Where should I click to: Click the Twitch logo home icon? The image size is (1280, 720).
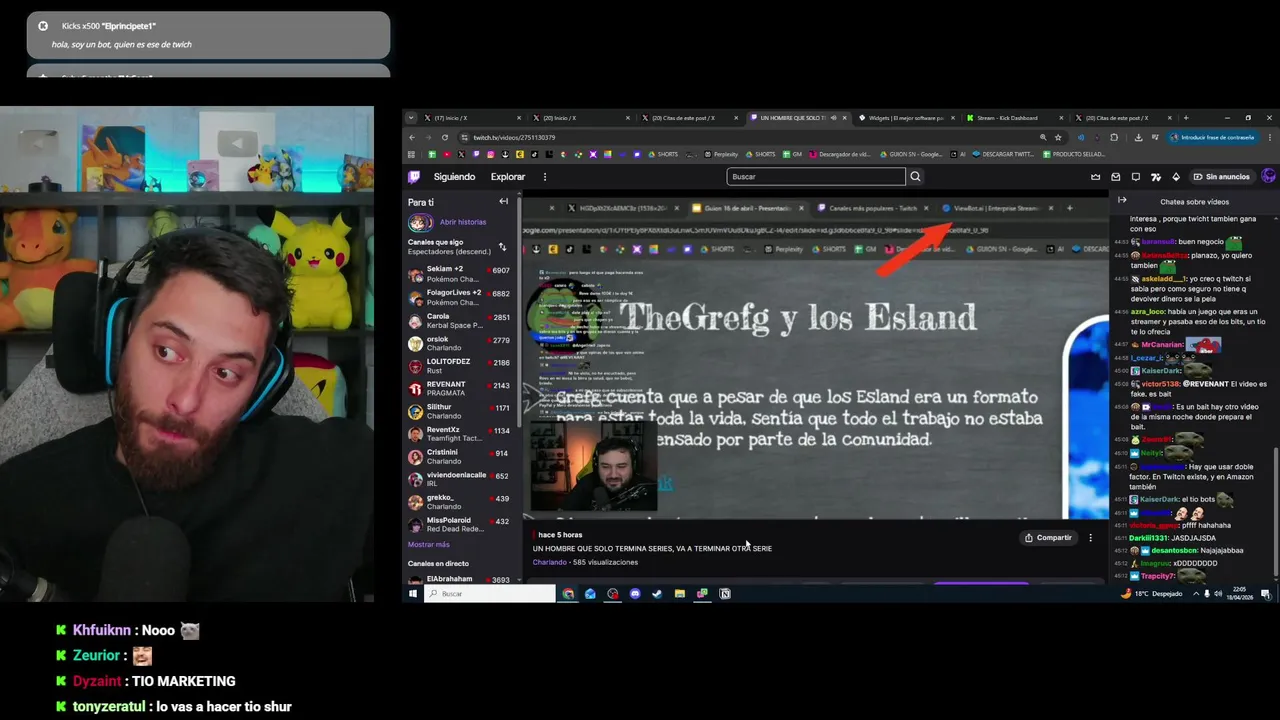click(x=414, y=177)
